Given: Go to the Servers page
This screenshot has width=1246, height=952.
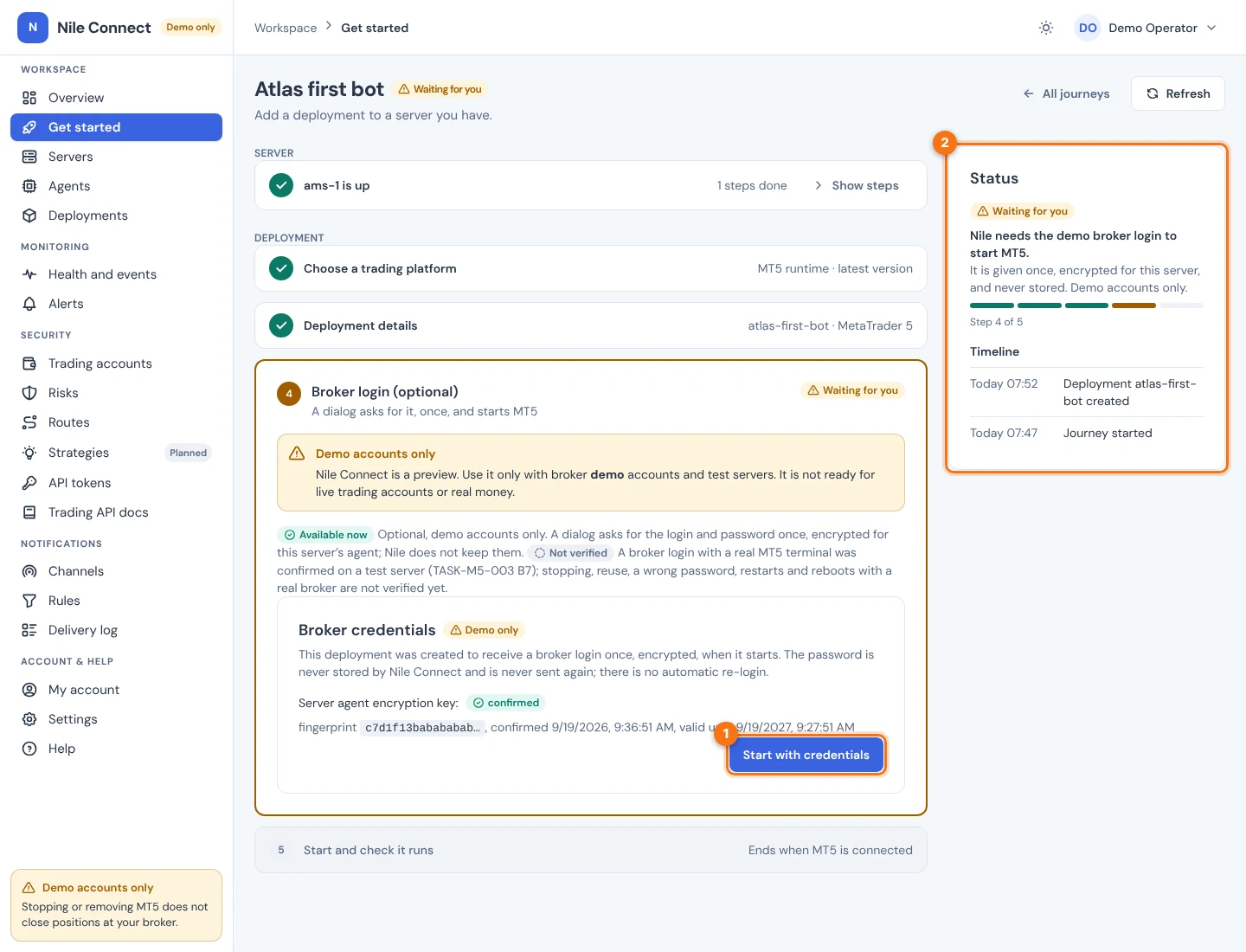Looking at the screenshot, I should click(116, 157).
